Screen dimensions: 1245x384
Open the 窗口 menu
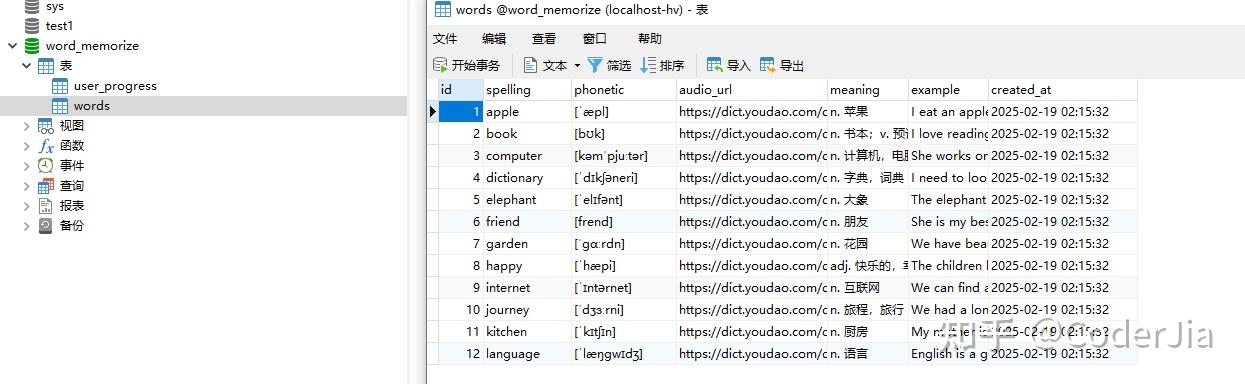tap(595, 39)
